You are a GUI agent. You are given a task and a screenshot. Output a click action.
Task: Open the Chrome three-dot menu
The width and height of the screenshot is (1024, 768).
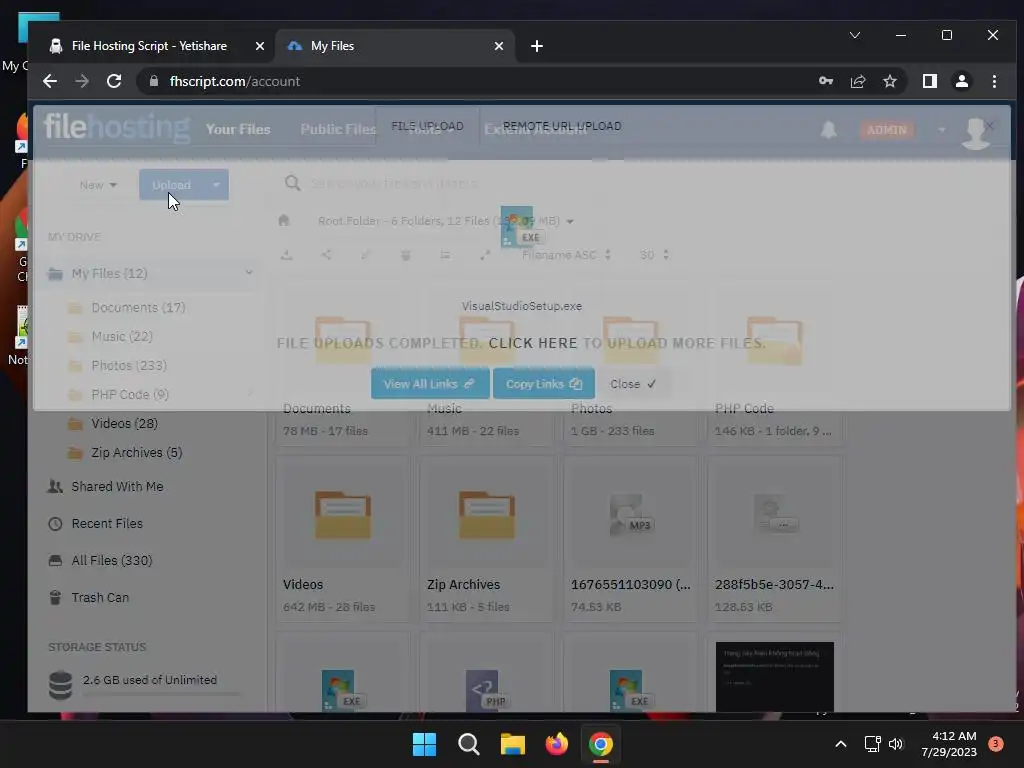pyautogui.click(x=994, y=81)
